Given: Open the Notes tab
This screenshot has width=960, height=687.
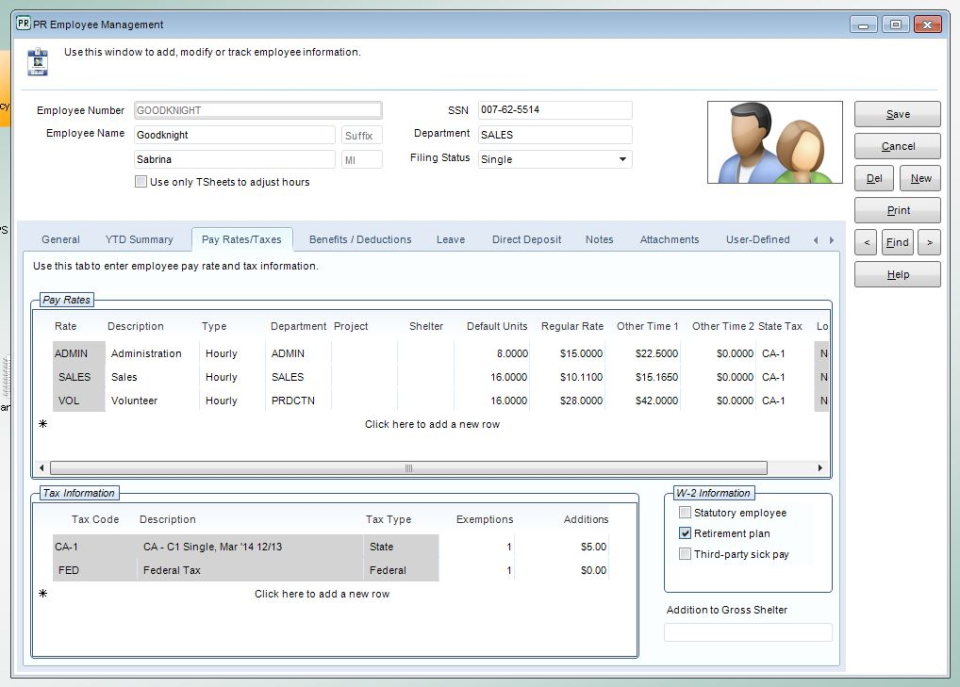Looking at the screenshot, I should click(599, 239).
